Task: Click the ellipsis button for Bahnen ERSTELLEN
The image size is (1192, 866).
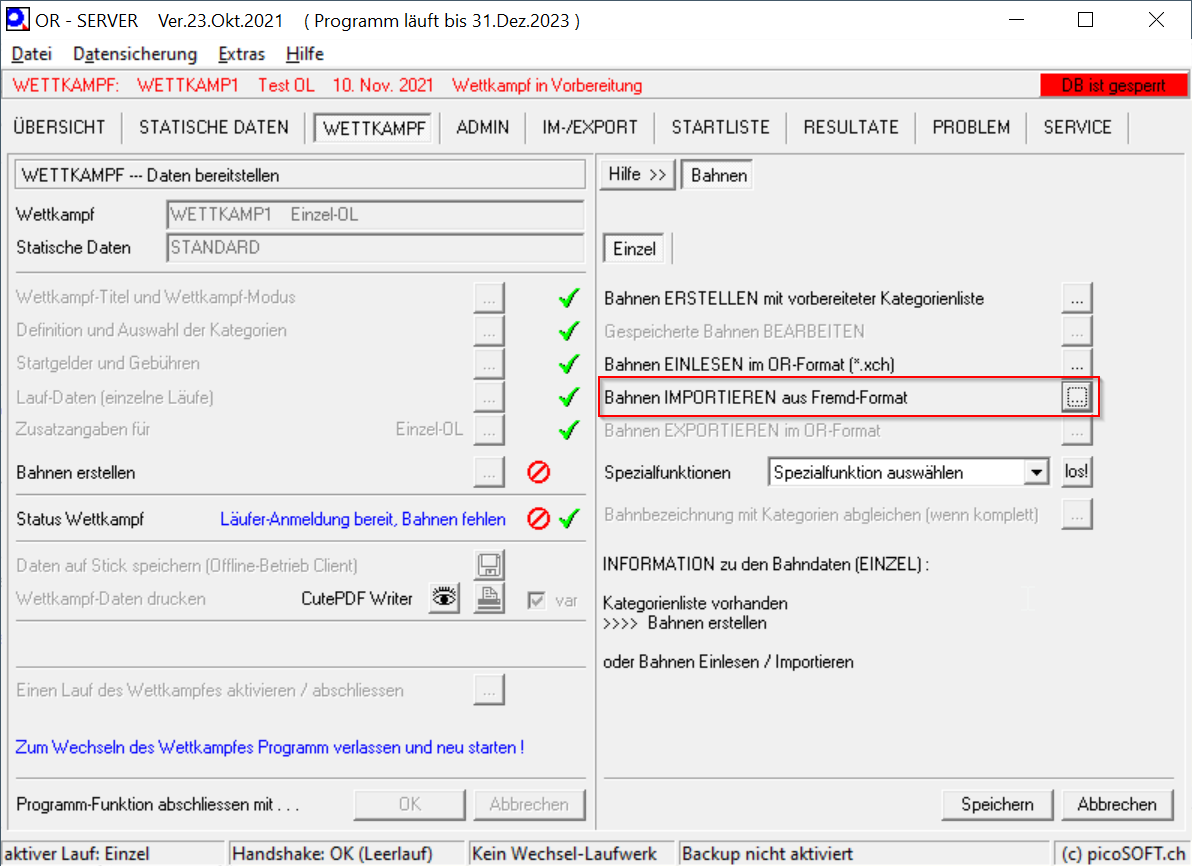Action: [x=1076, y=298]
